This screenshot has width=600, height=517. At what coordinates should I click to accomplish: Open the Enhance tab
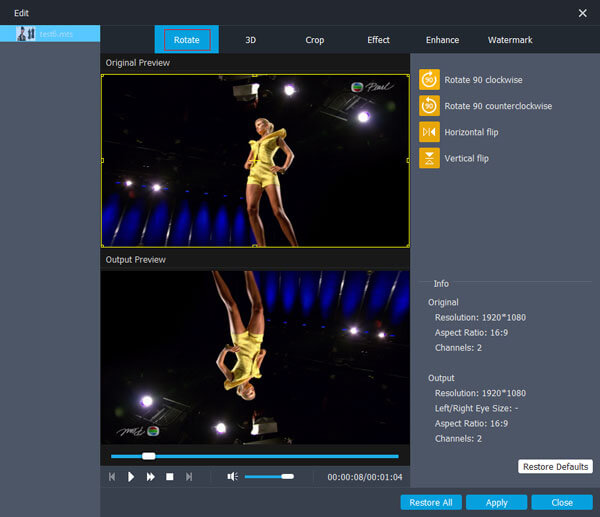tap(442, 40)
